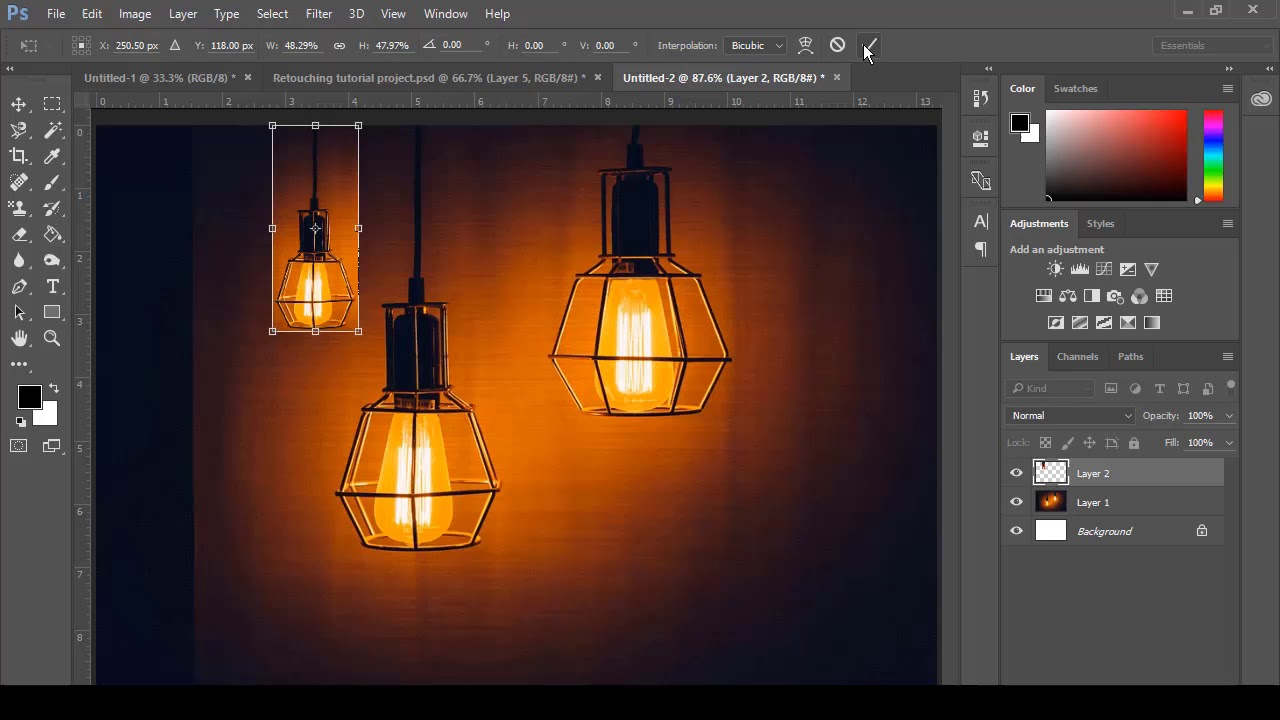
Task: Open the Opacity slider dropdown arrow
Action: point(1229,416)
